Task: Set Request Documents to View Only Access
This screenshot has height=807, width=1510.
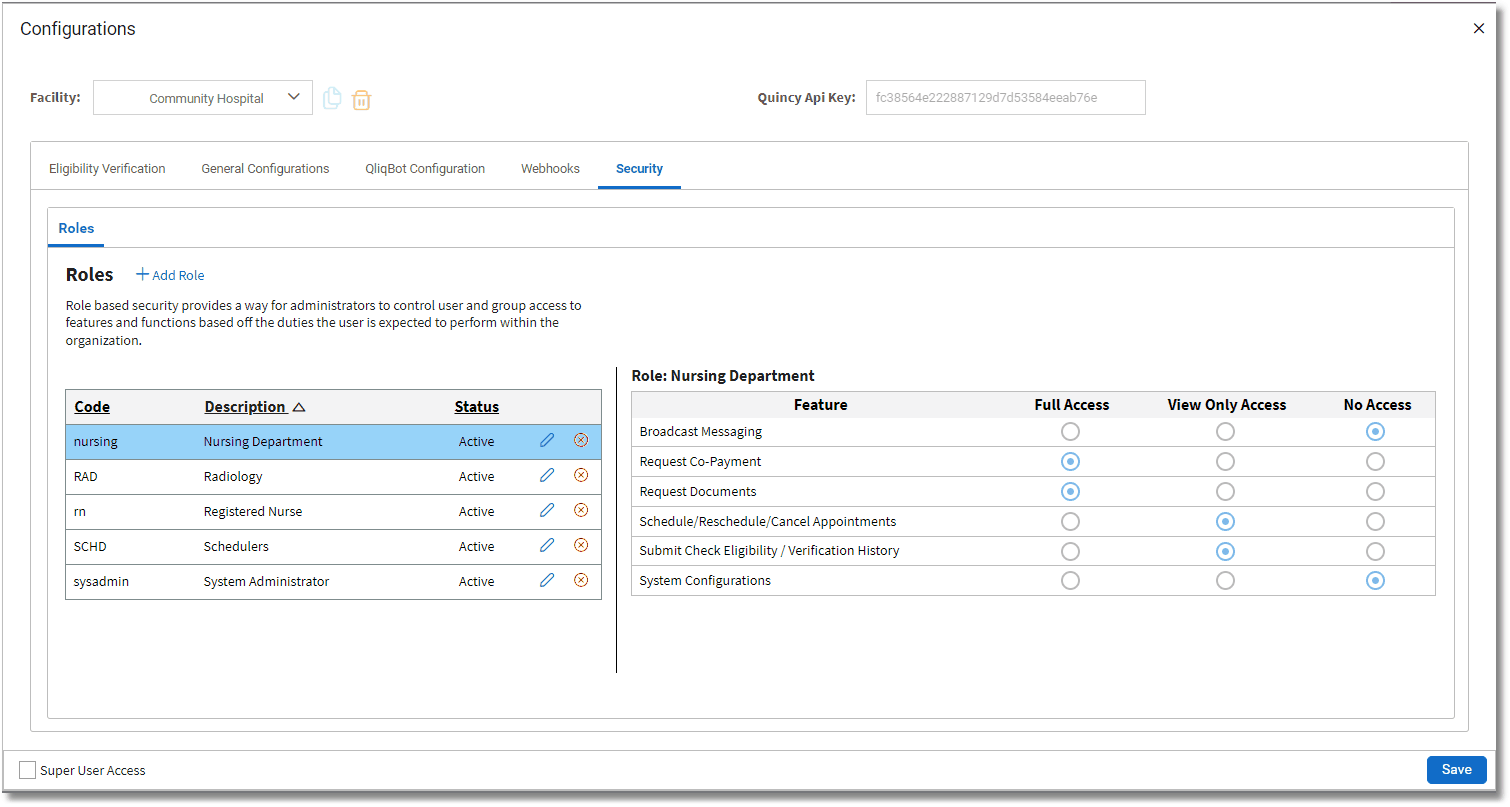Action: 1225,492
